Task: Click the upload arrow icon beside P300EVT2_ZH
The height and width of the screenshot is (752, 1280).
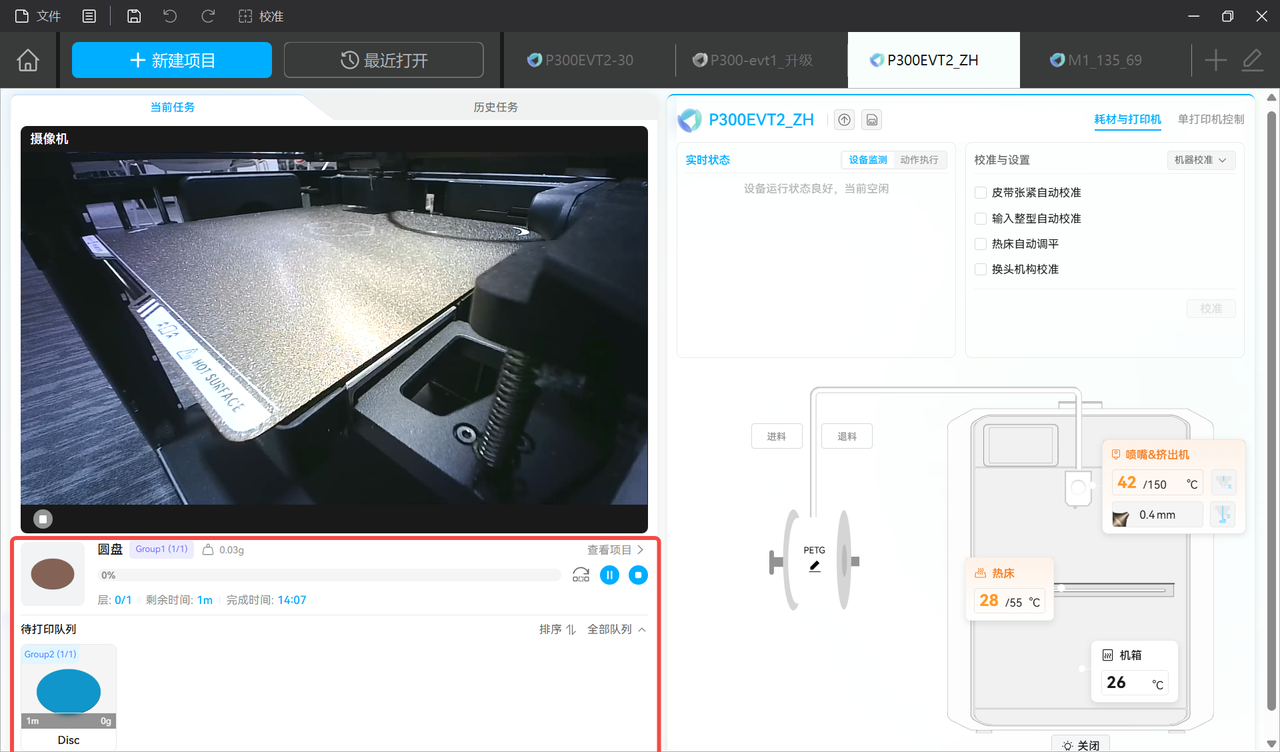Action: (845, 120)
